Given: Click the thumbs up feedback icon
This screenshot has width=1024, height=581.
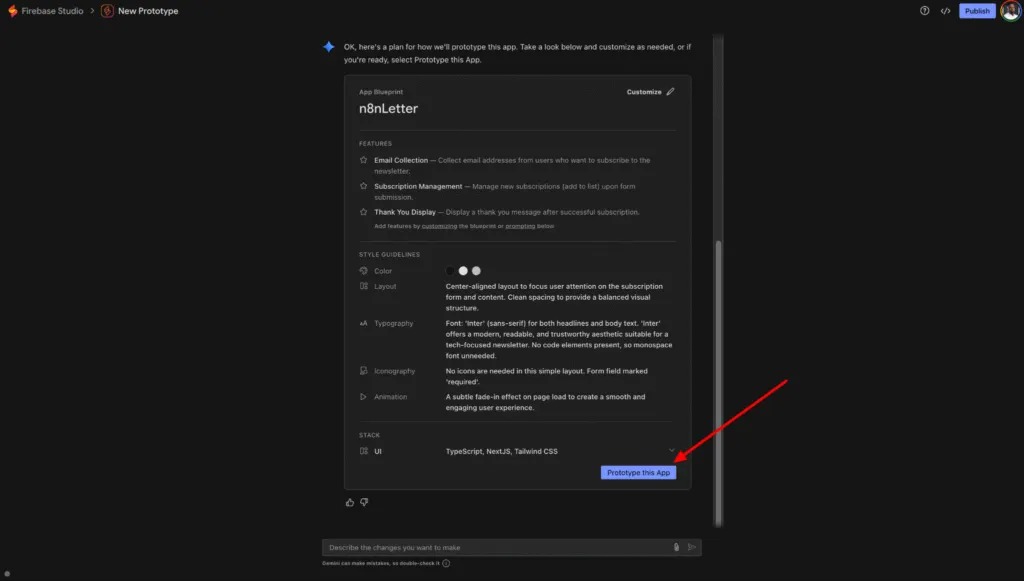Looking at the screenshot, I should point(349,502).
